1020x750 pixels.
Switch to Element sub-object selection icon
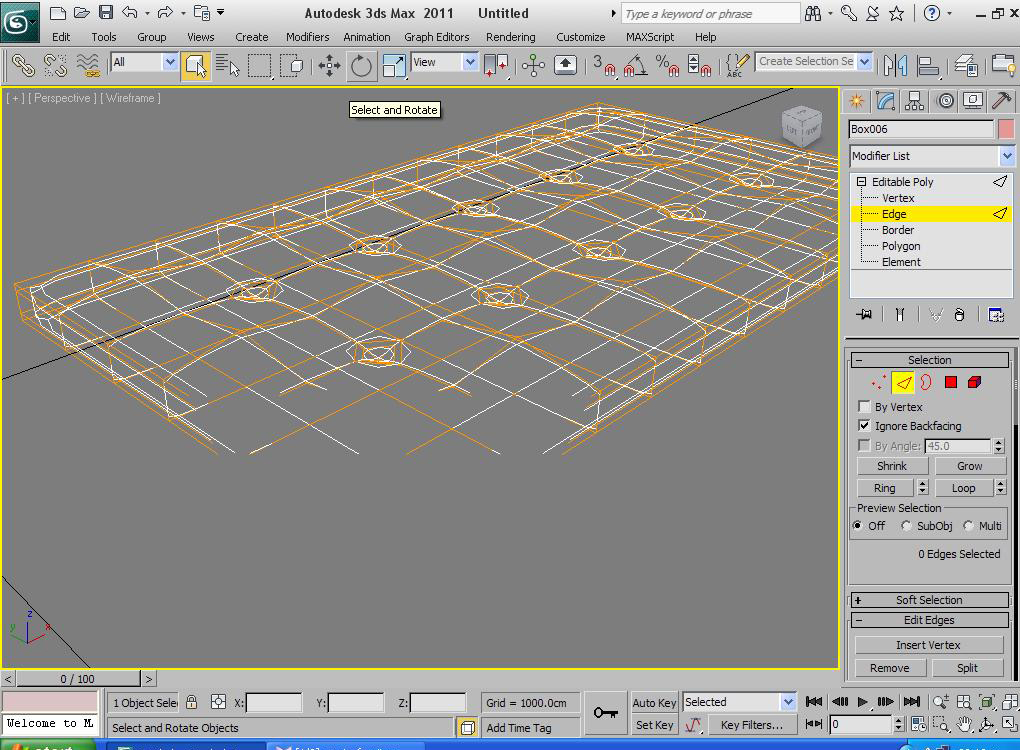pyautogui.click(x=974, y=382)
